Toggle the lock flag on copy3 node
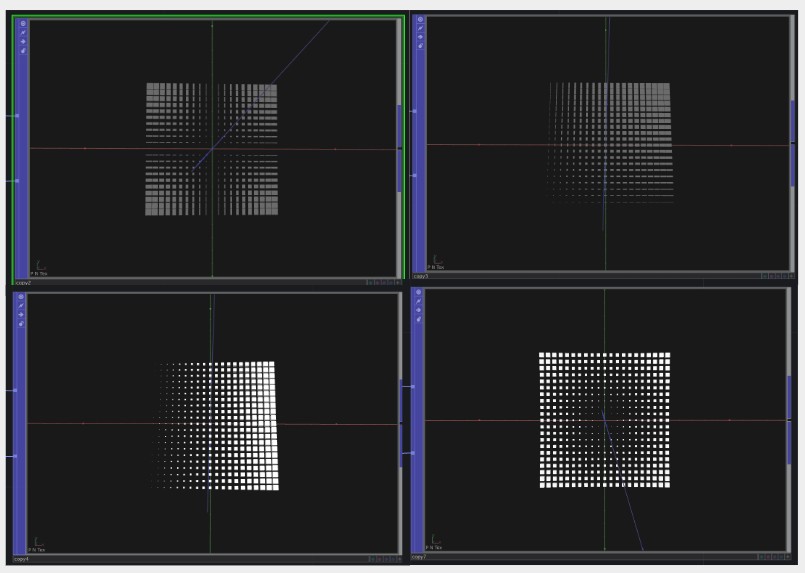Viewport: 805px width, 573px height. click(419, 46)
